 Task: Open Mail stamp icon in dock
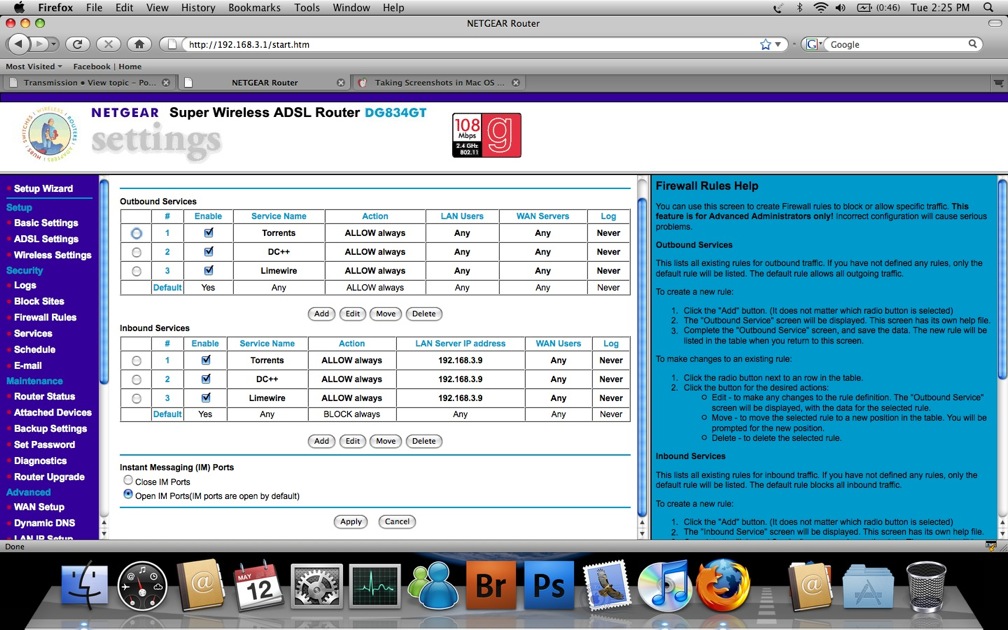pos(606,585)
